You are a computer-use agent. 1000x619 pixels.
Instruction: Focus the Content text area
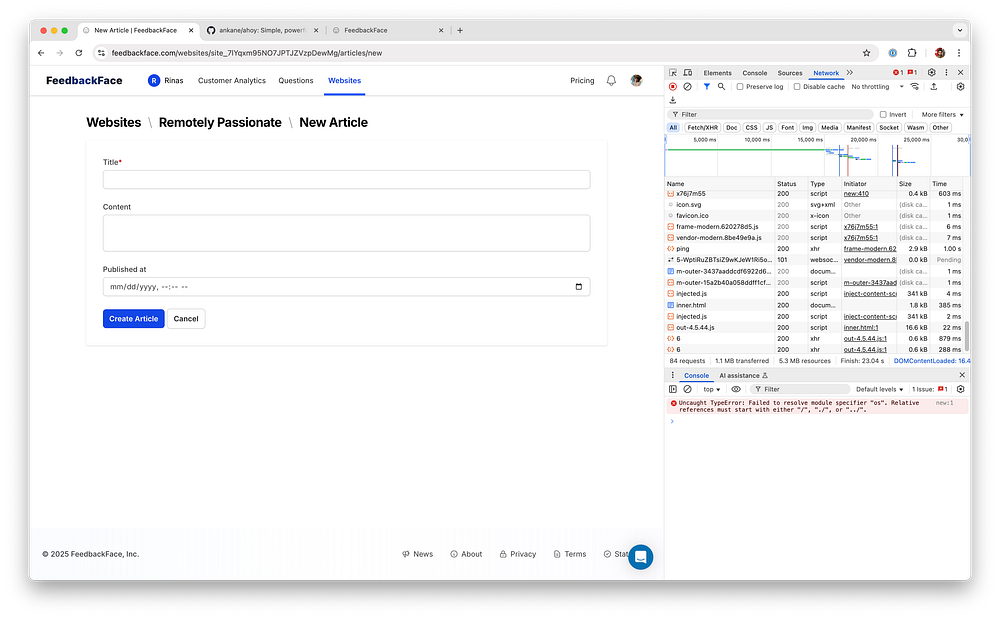tap(346, 233)
